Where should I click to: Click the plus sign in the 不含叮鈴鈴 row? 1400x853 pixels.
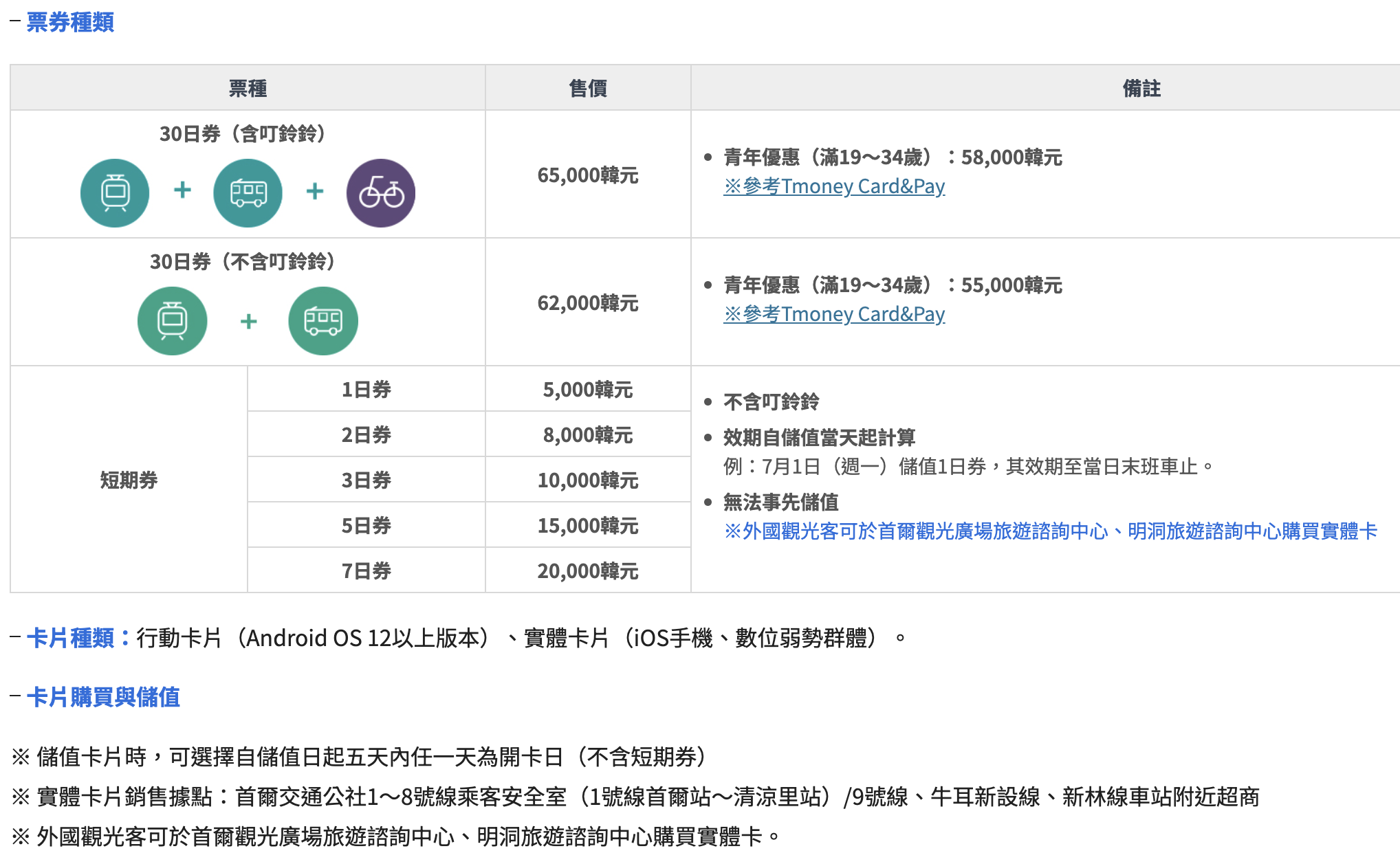(249, 321)
